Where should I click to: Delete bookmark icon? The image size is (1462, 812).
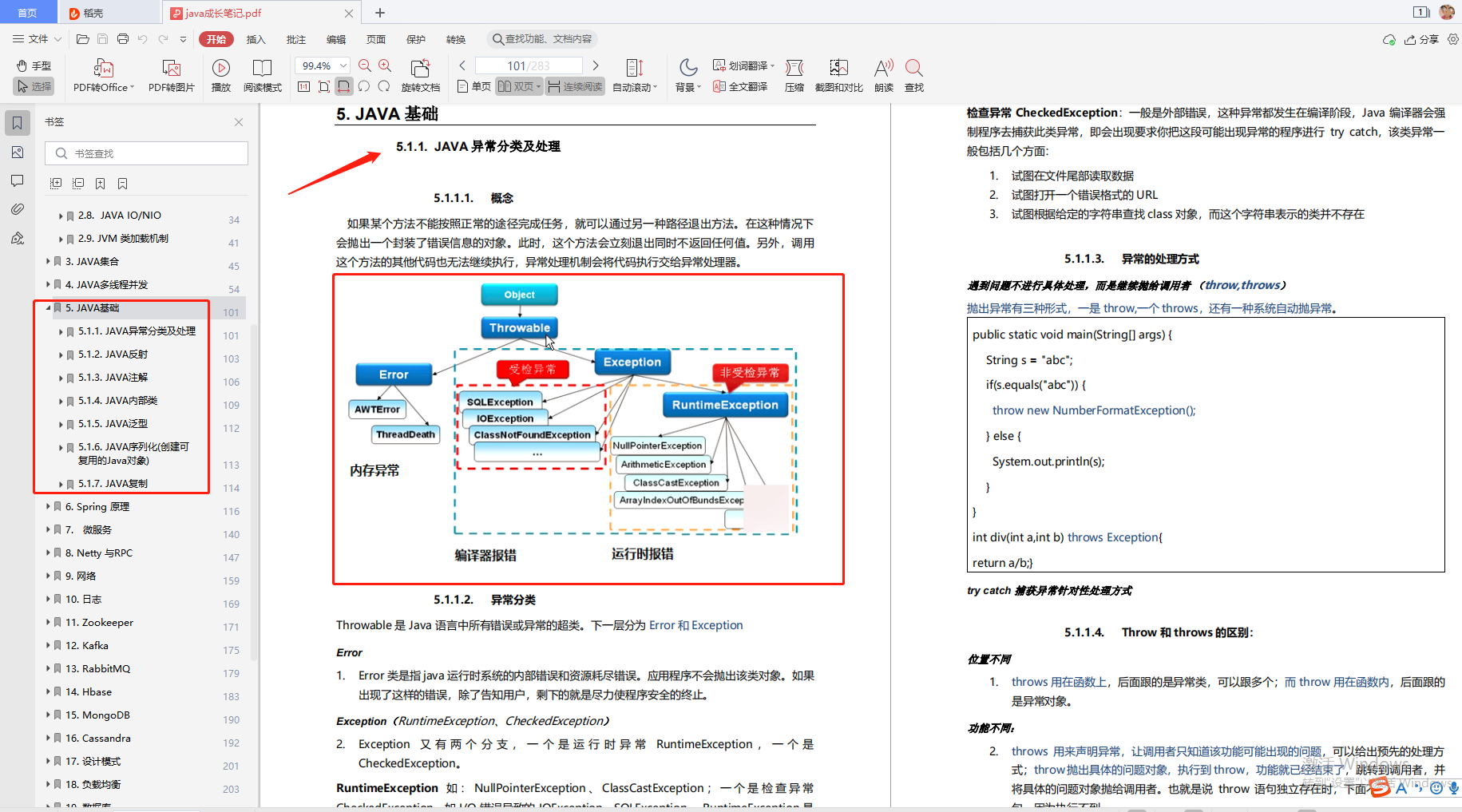123,184
